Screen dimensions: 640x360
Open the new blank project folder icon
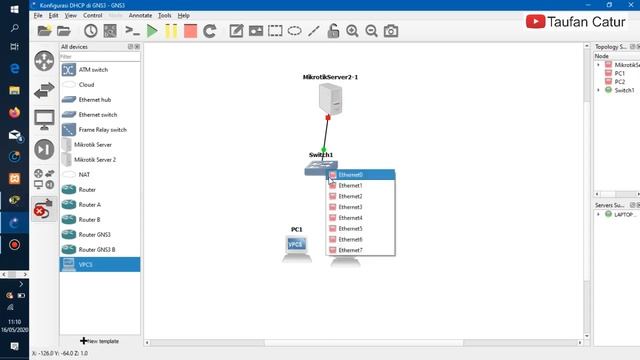pos(44,31)
